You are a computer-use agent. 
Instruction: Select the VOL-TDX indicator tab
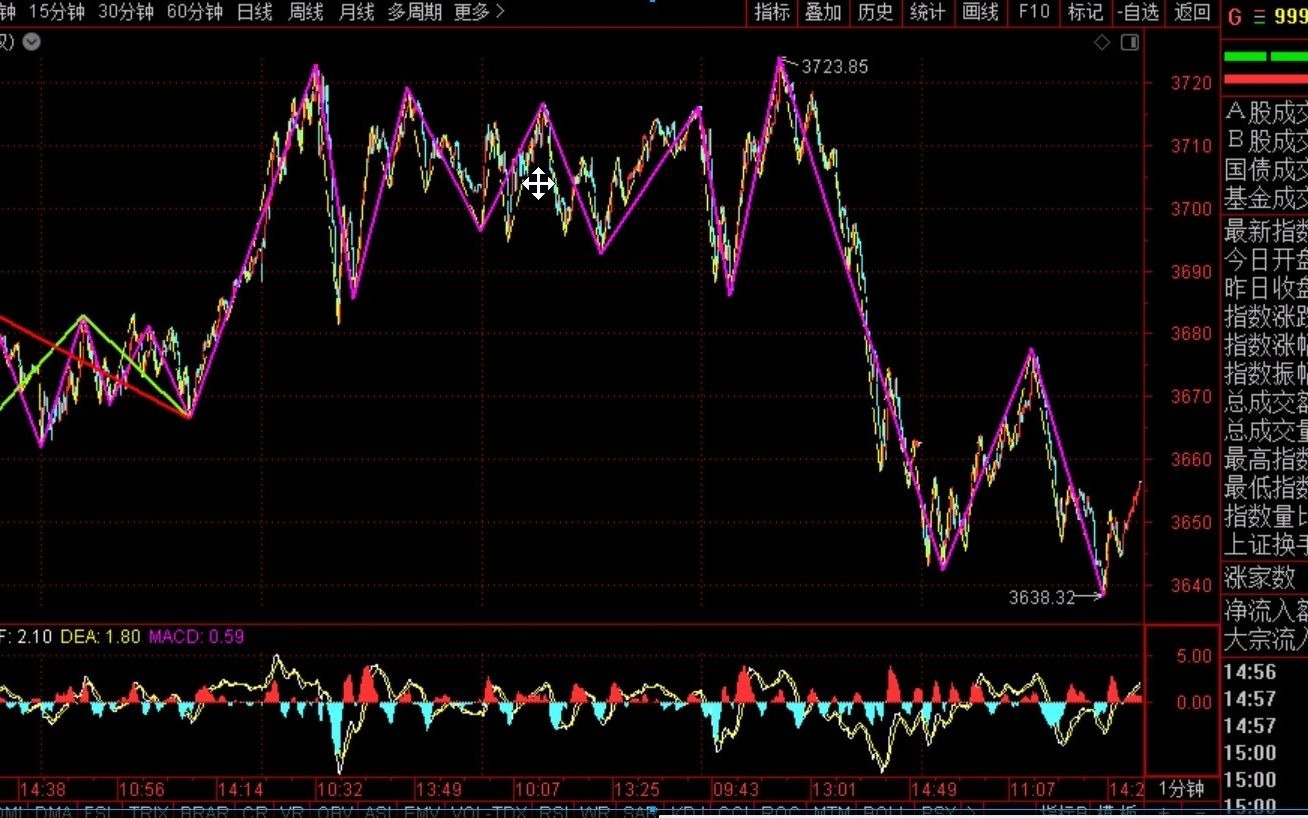pos(489,811)
